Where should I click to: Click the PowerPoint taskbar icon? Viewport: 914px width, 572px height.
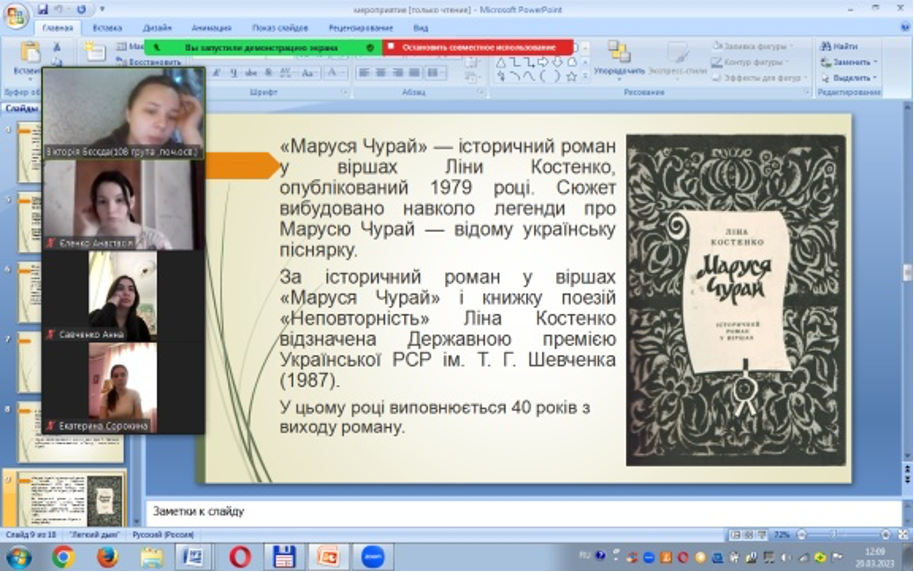326,556
